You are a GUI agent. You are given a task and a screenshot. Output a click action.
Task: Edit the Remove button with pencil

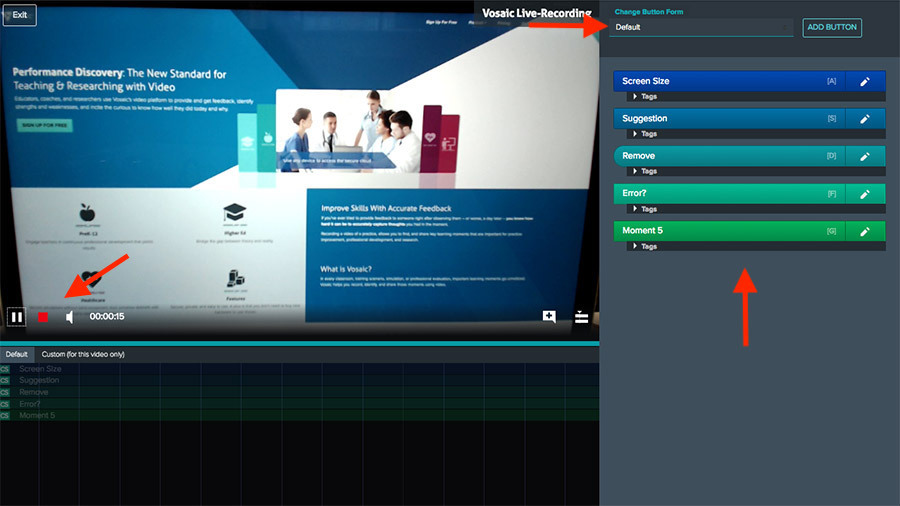click(x=865, y=156)
